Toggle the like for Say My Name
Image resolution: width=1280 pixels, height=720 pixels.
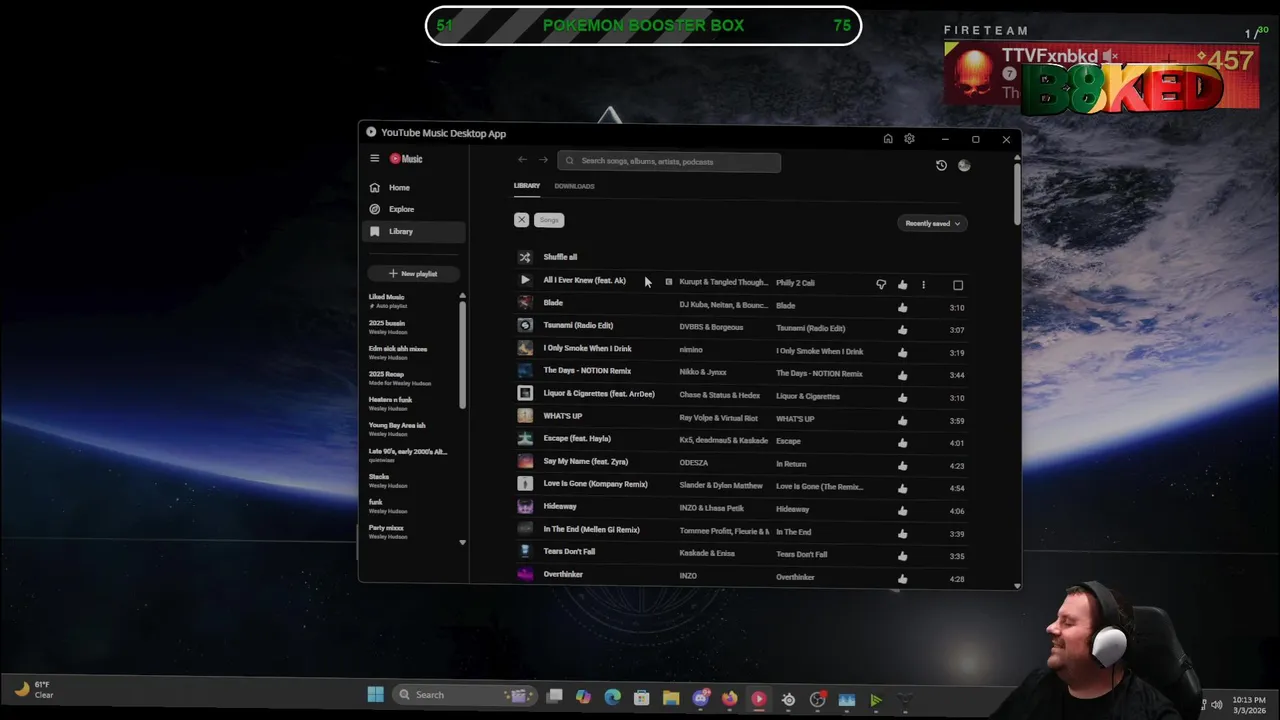click(x=903, y=466)
